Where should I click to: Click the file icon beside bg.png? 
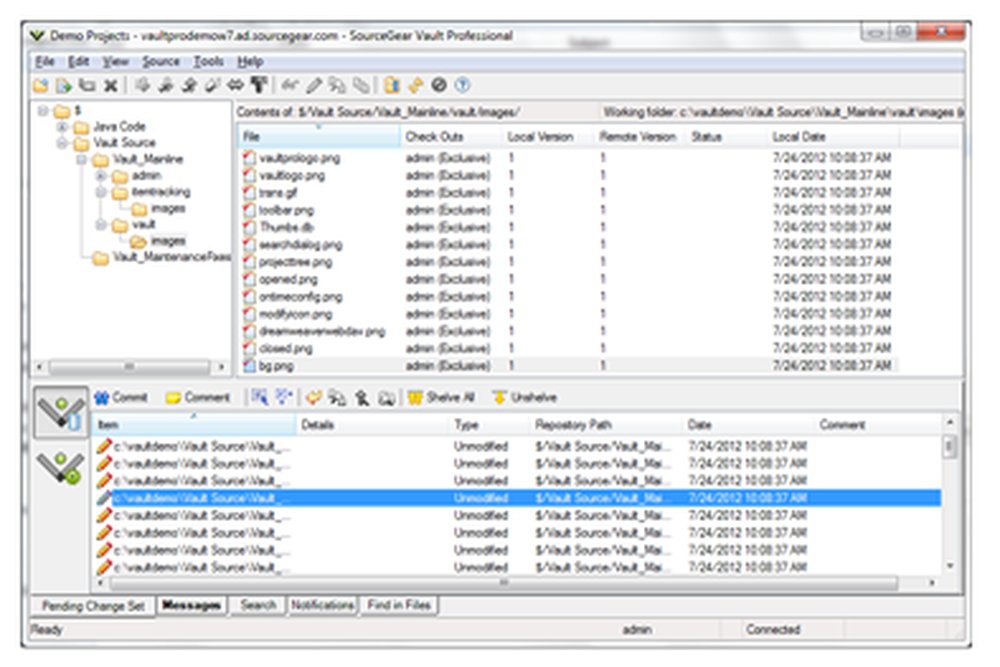click(x=249, y=366)
